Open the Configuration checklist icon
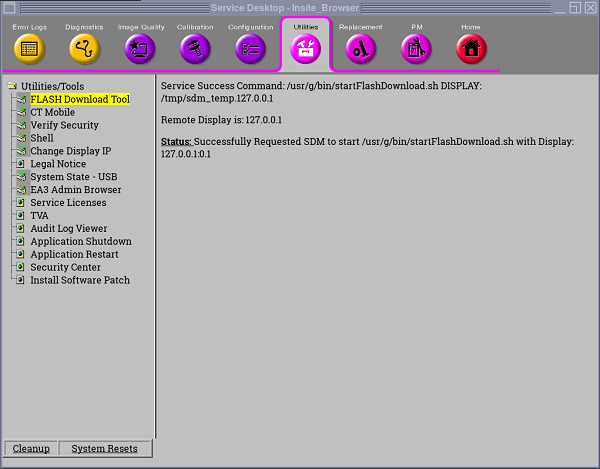 (x=250, y=47)
